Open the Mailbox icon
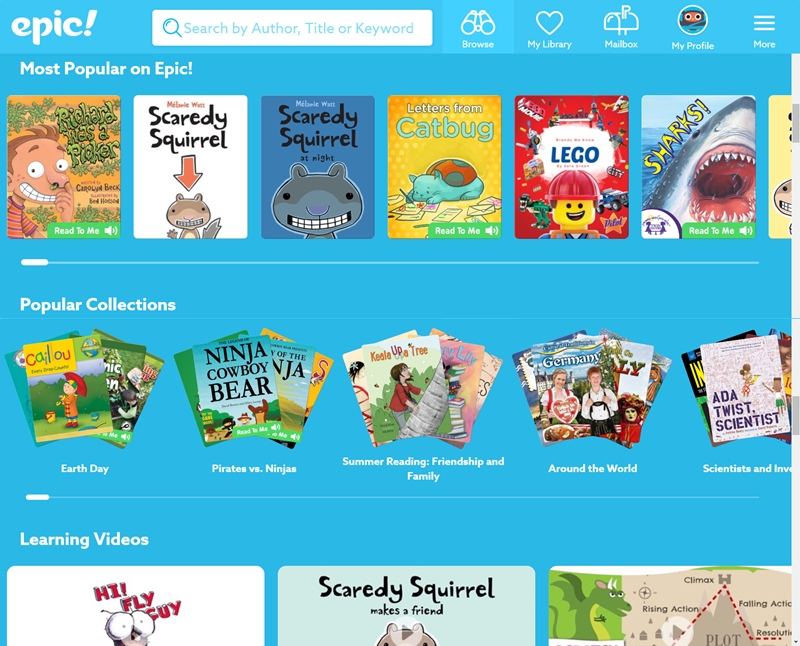 tap(621, 21)
